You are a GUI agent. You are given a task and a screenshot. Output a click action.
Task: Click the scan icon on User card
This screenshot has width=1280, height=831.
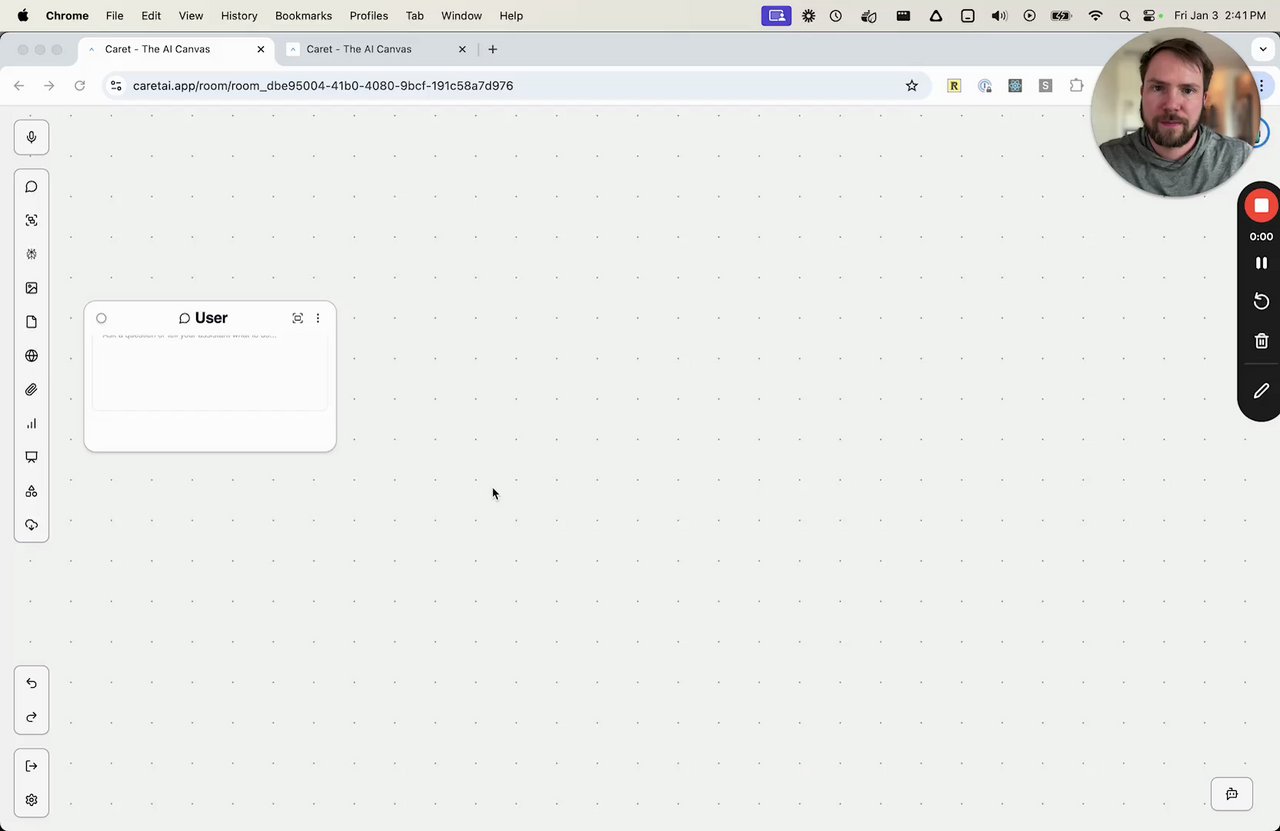(297, 318)
